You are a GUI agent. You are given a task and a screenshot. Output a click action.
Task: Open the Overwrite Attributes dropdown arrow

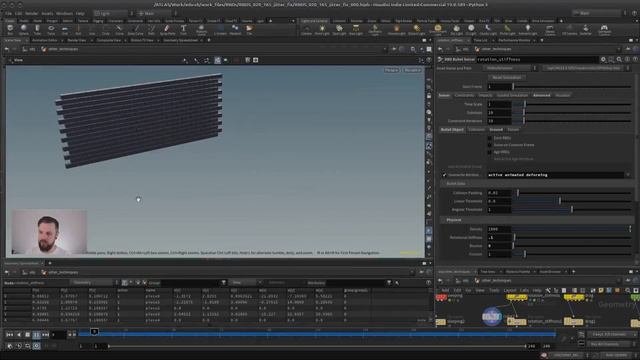(628, 175)
